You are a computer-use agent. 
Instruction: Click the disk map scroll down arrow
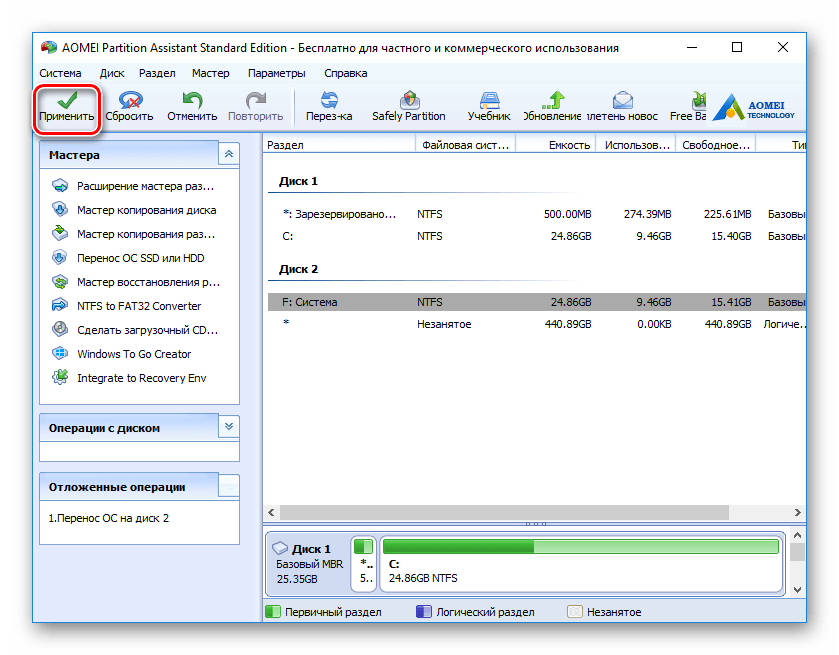(x=797, y=589)
